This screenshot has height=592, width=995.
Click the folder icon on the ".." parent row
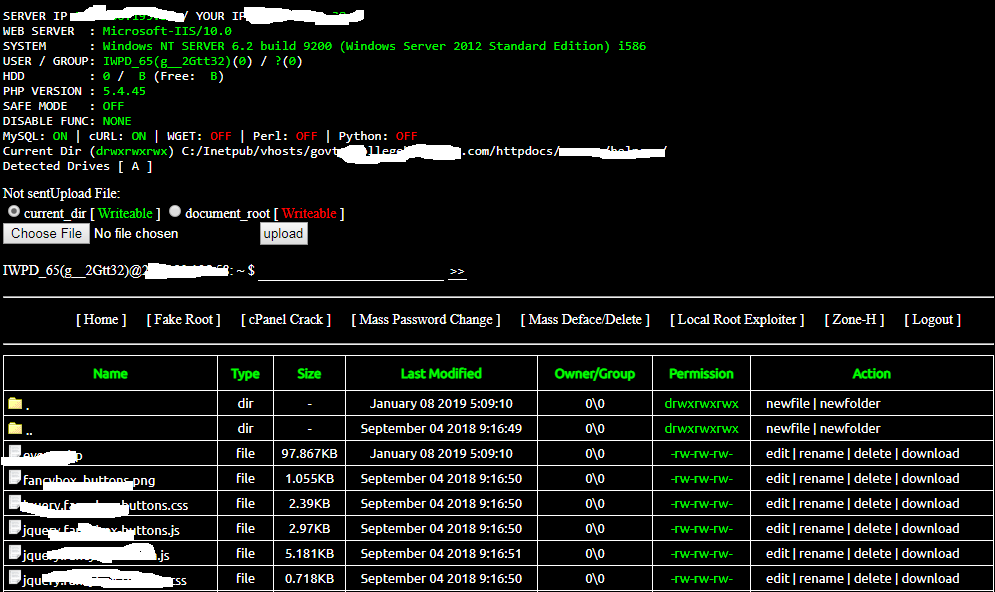(x=14, y=428)
